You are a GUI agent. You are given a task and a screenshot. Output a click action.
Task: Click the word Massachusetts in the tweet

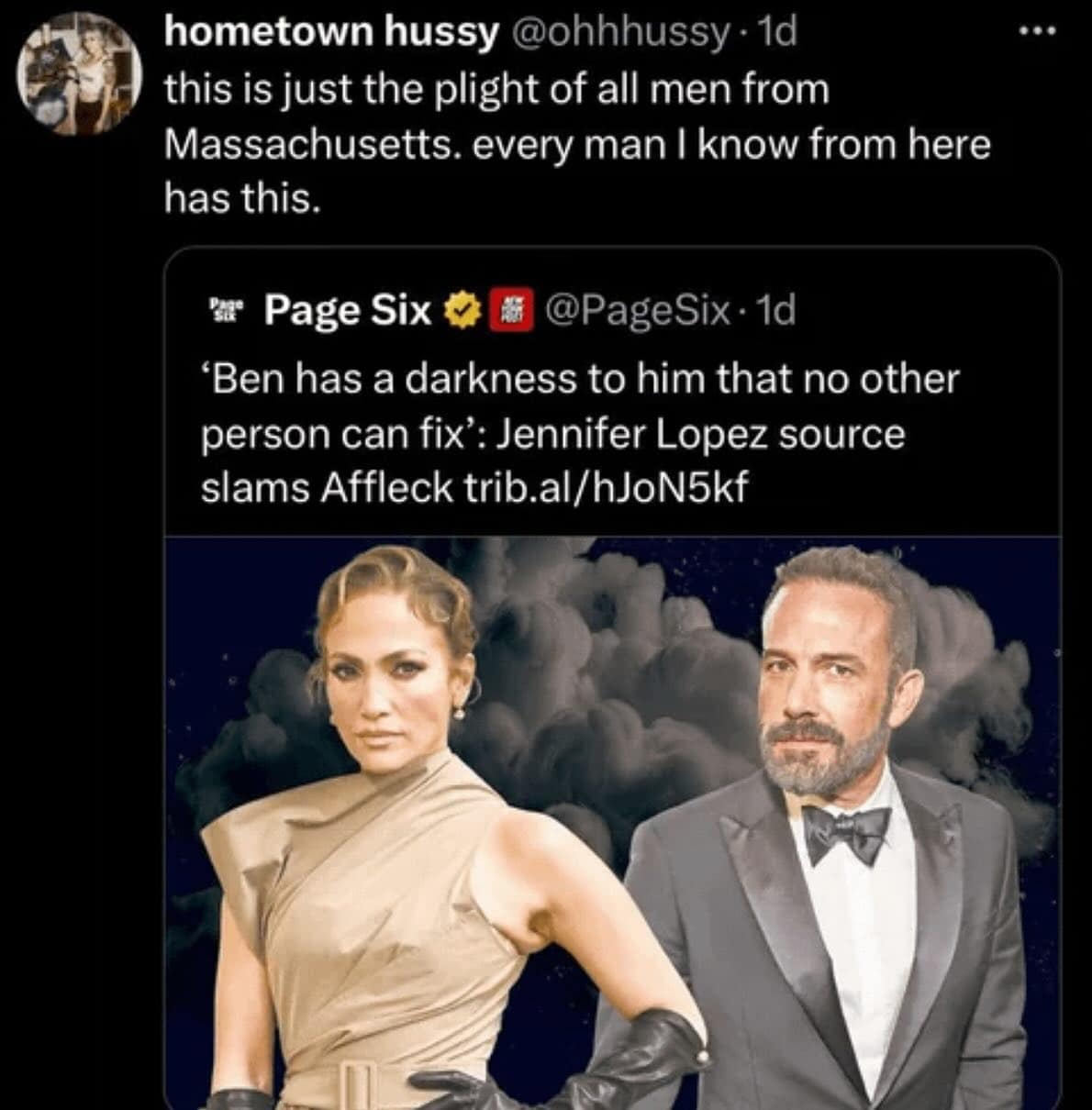tap(312, 144)
